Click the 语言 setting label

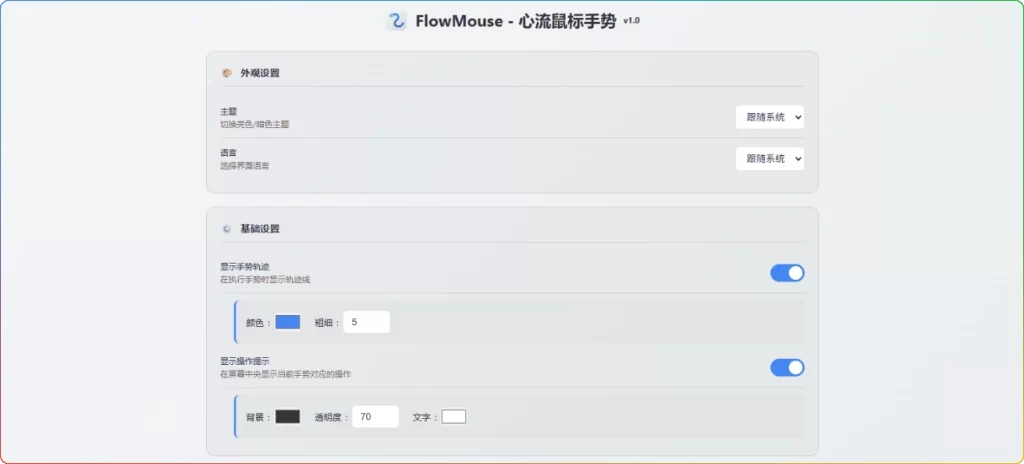[x=229, y=154]
